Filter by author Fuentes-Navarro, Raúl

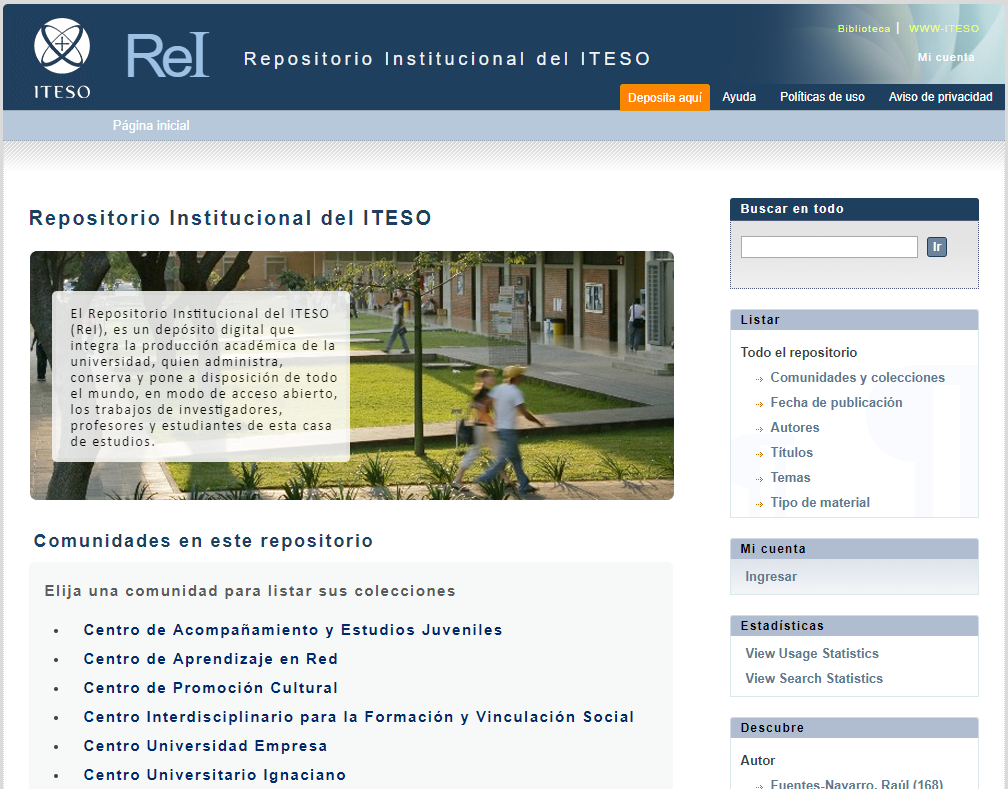(x=856, y=784)
